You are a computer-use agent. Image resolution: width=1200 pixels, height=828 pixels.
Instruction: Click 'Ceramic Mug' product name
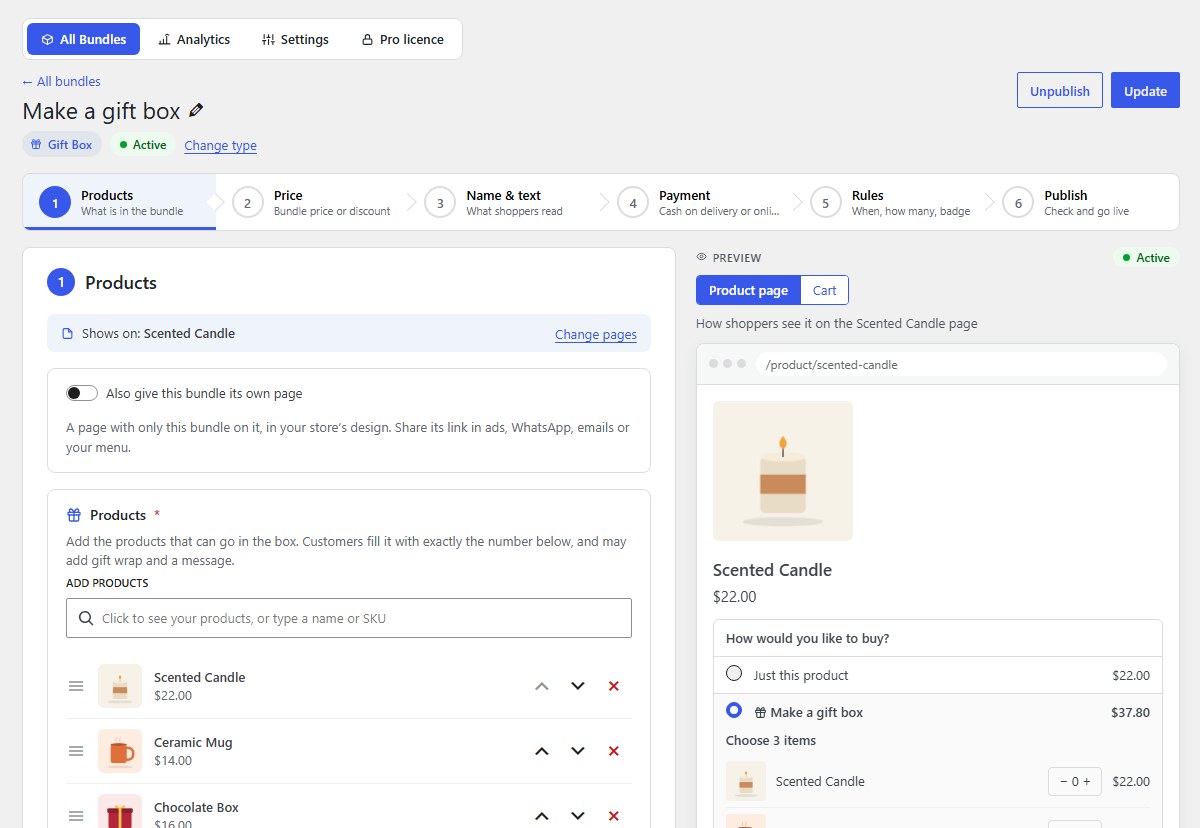click(x=193, y=742)
